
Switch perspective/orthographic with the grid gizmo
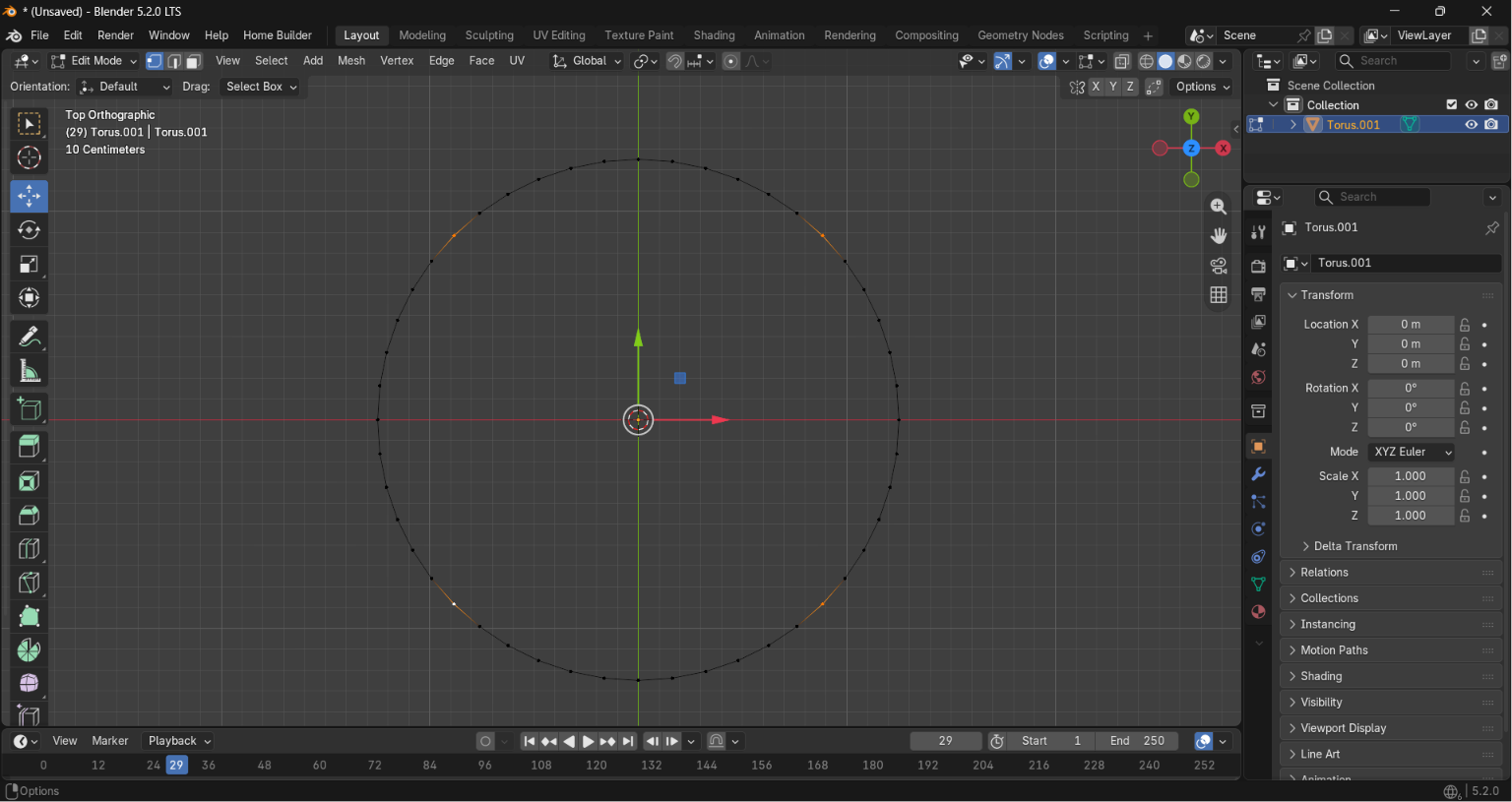point(1219,295)
